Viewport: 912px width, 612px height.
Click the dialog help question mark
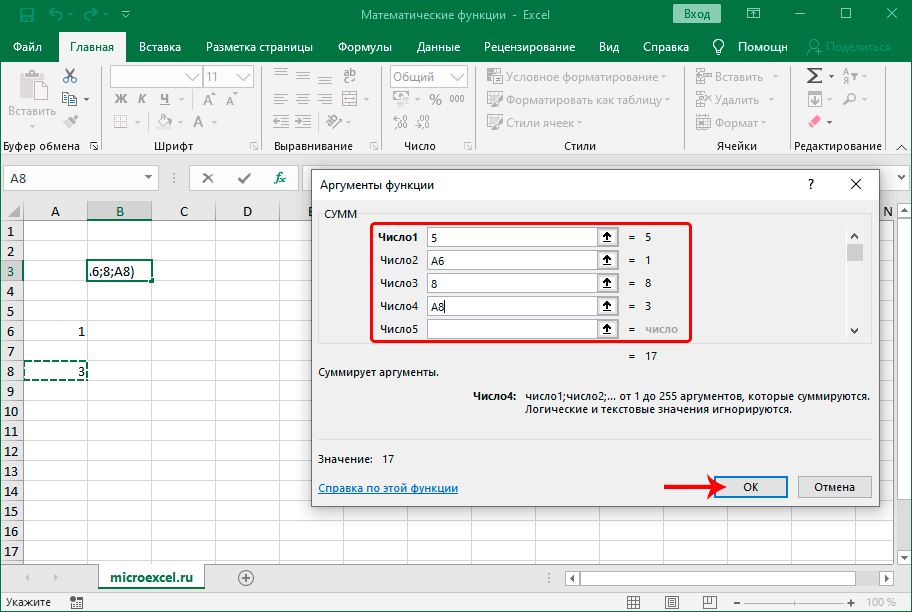pyautogui.click(x=810, y=185)
